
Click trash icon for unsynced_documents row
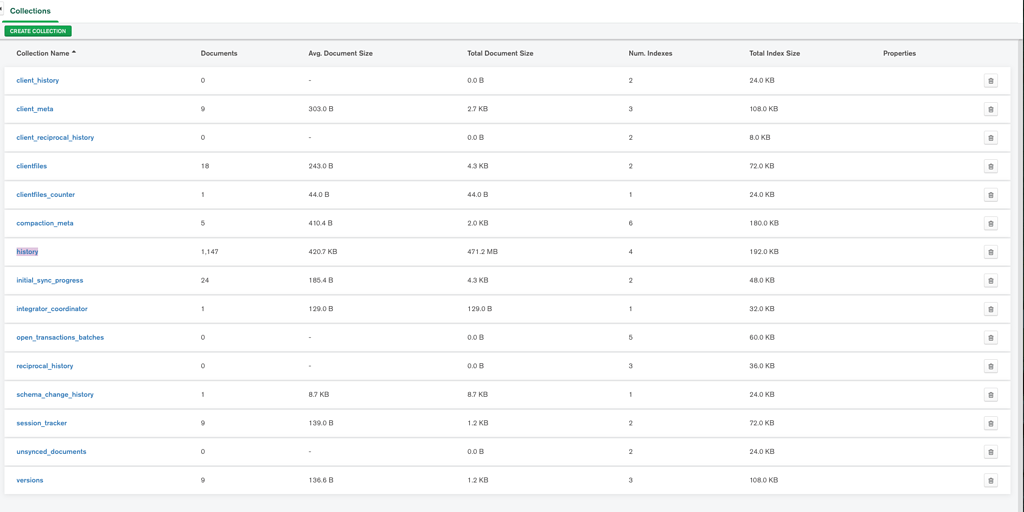pos(990,452)
